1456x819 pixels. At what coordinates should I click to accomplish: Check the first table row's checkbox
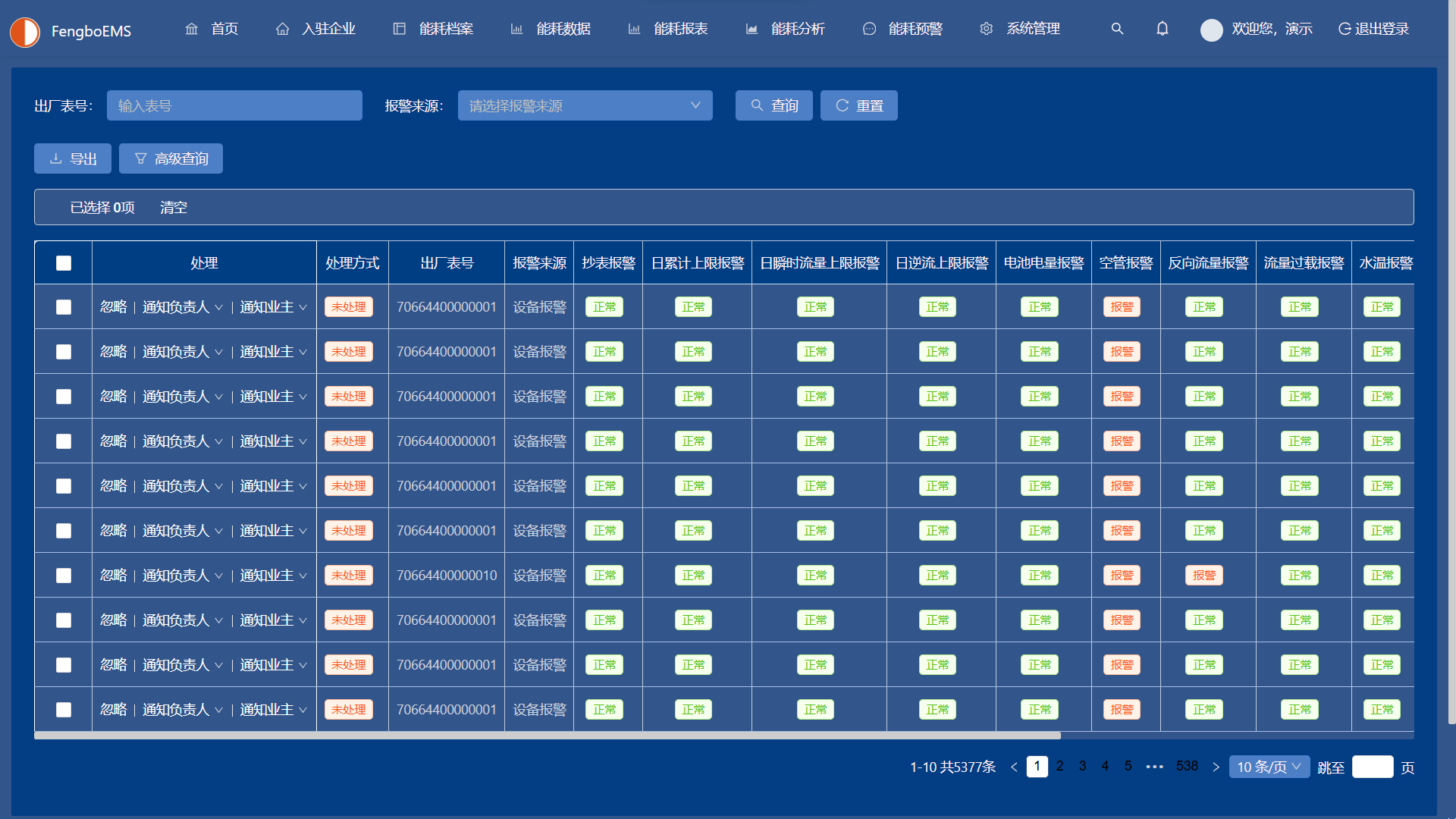click(64, 307)
